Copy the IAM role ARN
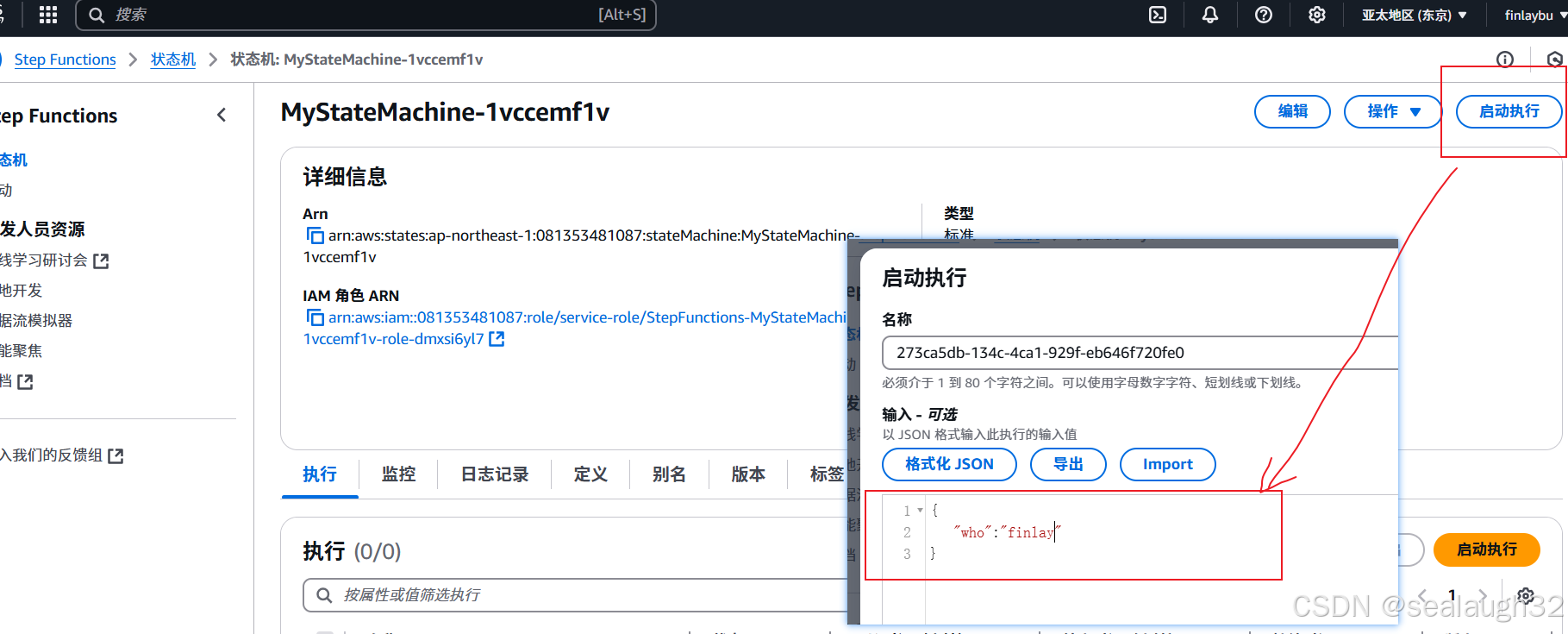The height and width of the screenshot is (634, 1568). coord(315,317)
